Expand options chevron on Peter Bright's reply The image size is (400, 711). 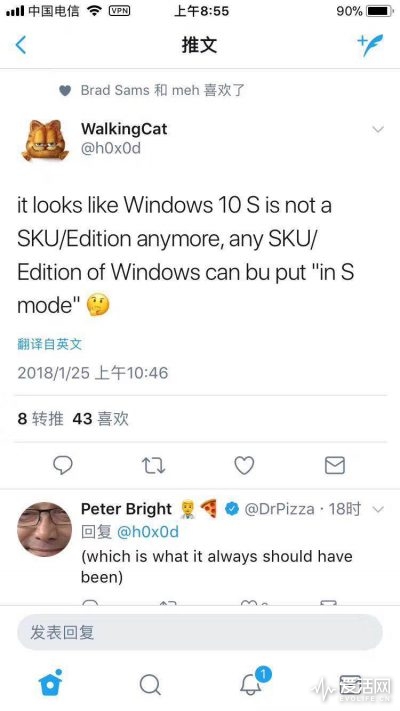(x=378, y=509)
